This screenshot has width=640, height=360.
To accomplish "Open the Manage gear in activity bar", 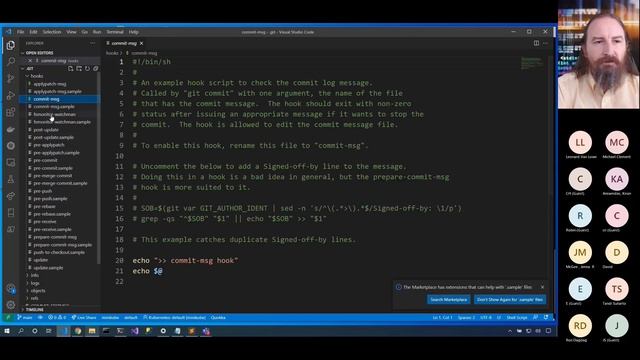I will (11, 305).
